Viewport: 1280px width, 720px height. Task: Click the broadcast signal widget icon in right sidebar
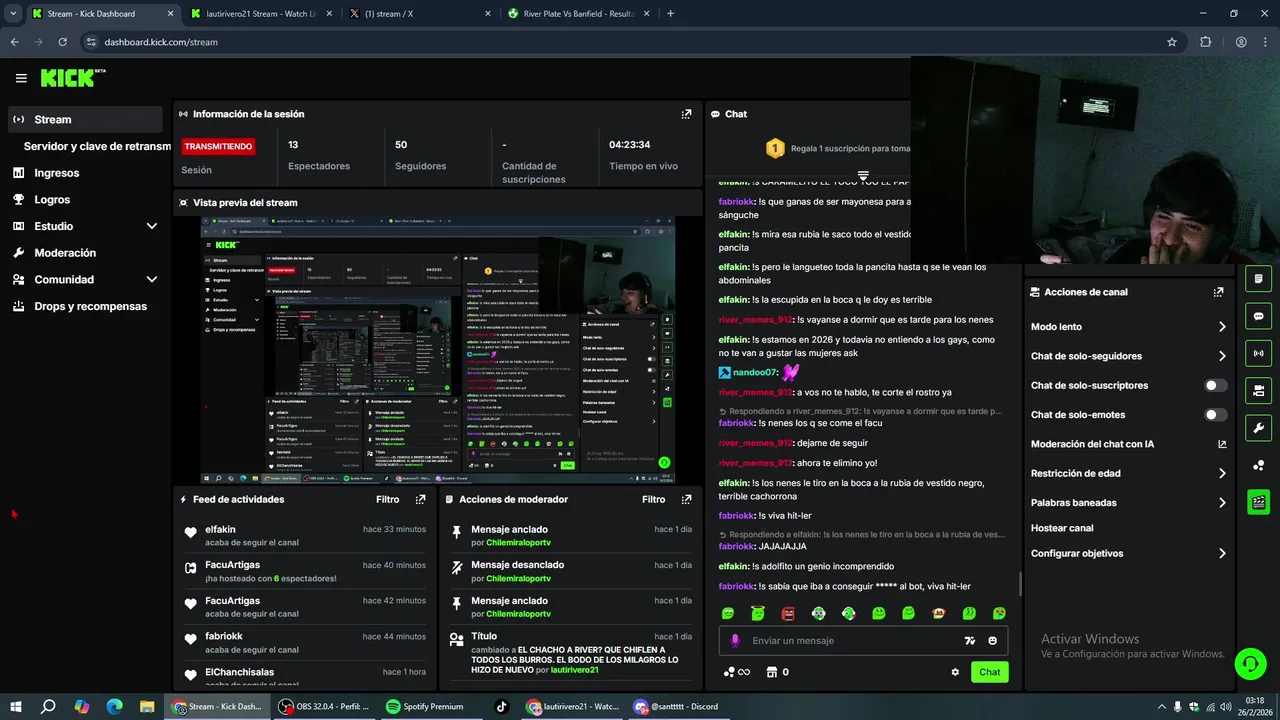point(1258,353)
